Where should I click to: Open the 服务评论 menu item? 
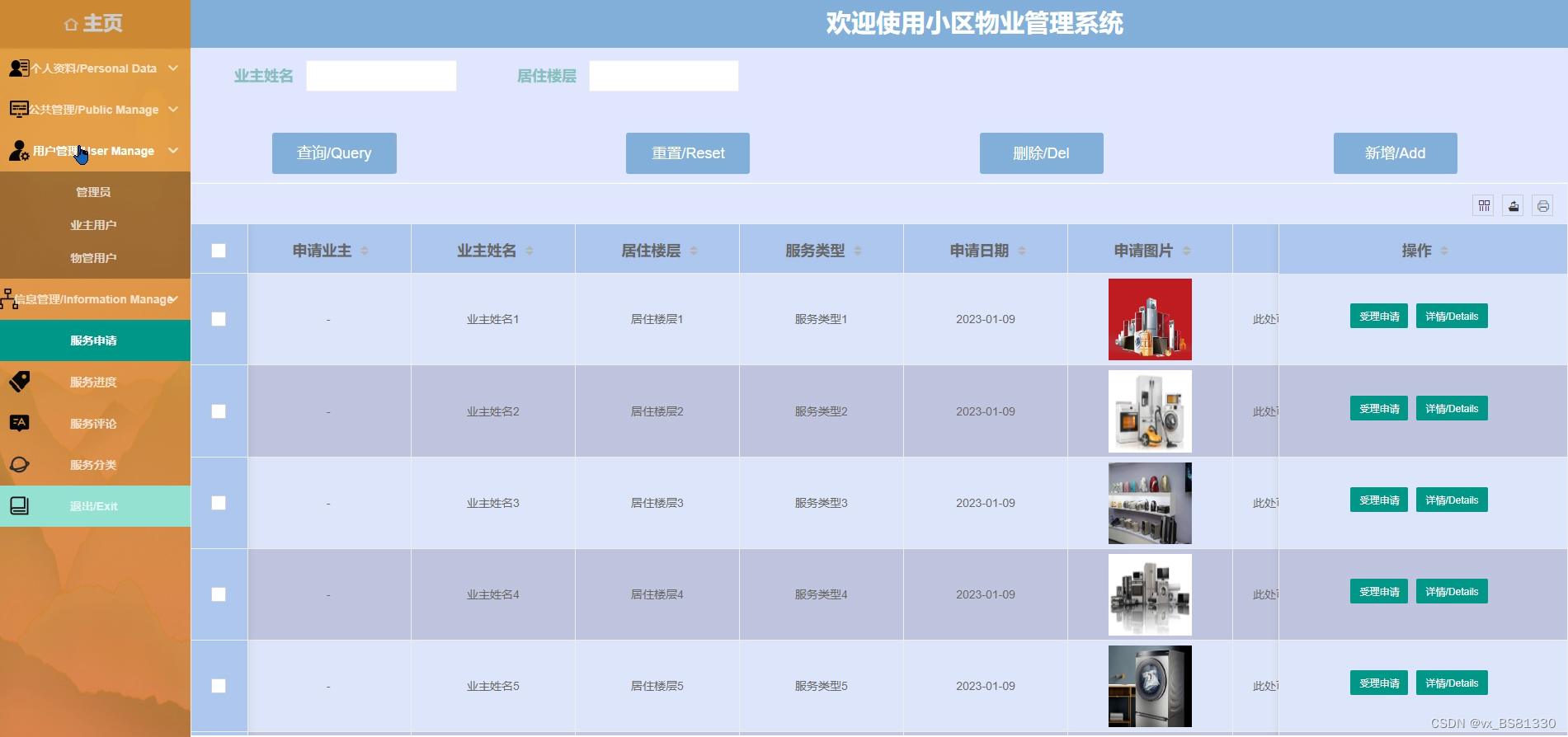pyautogui.click(x=95, y=423)
